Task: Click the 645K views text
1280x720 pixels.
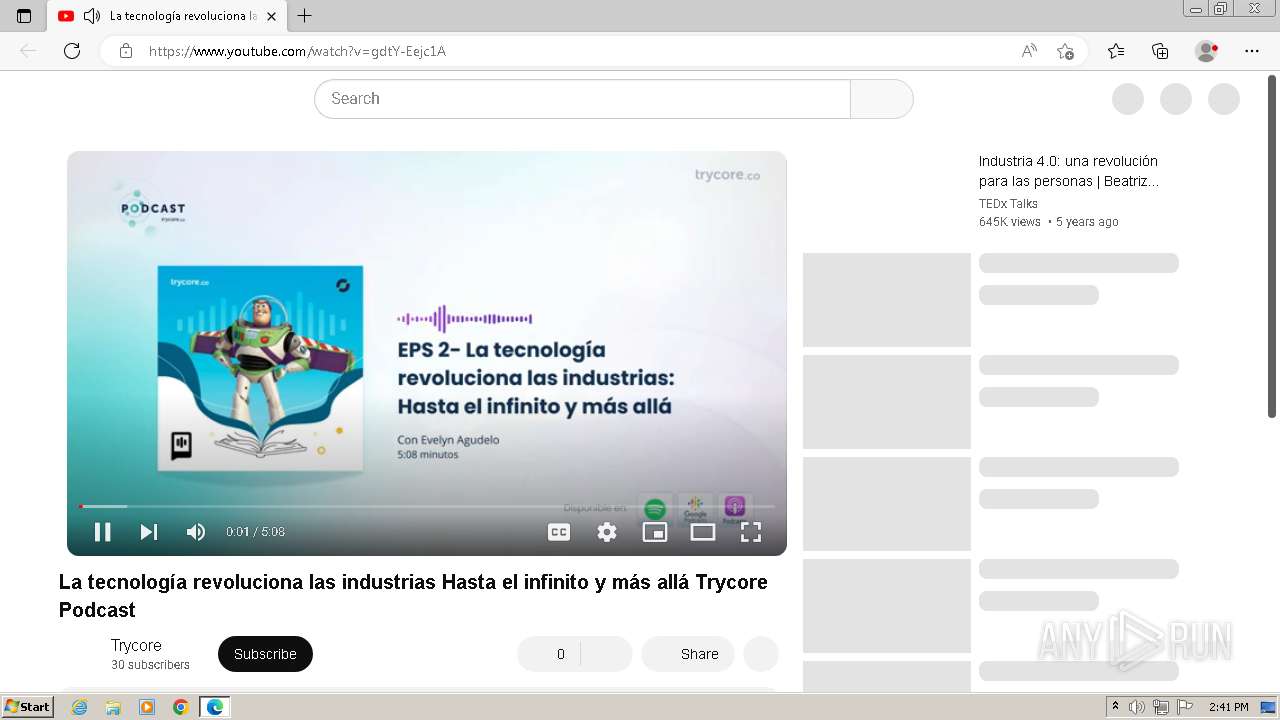Action: [1010, 222]
